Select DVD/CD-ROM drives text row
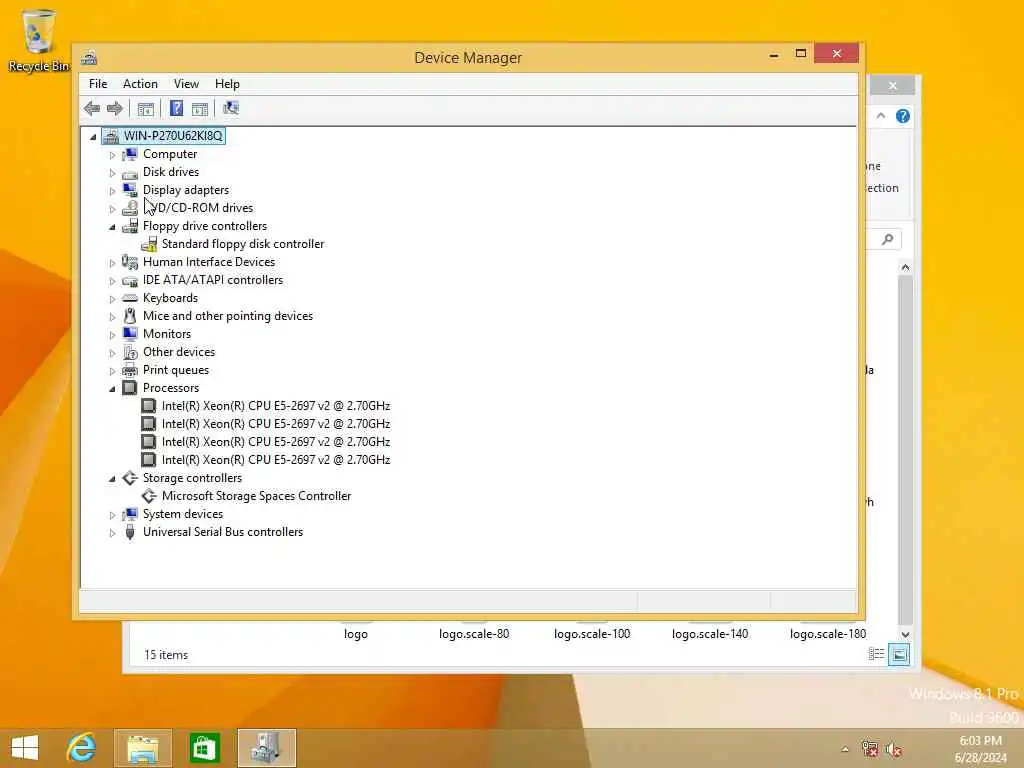 click(198, 208)
